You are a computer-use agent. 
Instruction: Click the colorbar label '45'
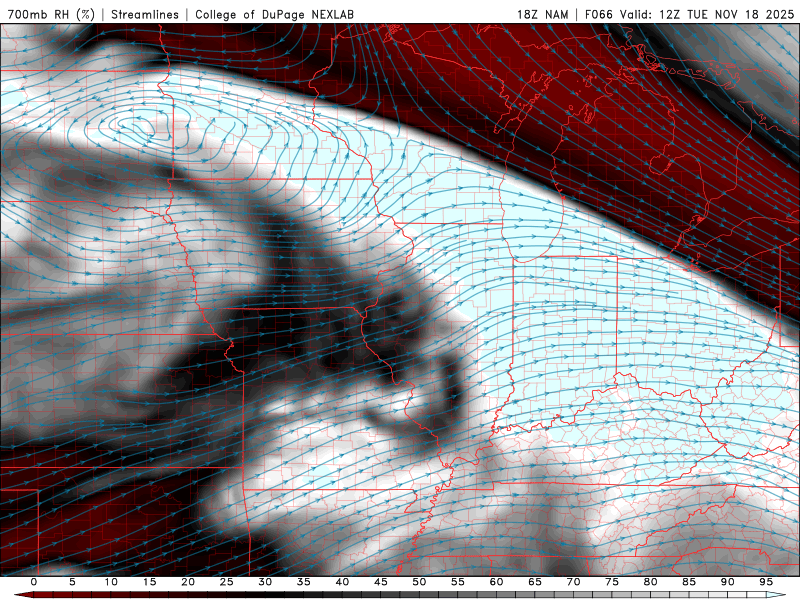pyautogui.click(x=381, y=582)
